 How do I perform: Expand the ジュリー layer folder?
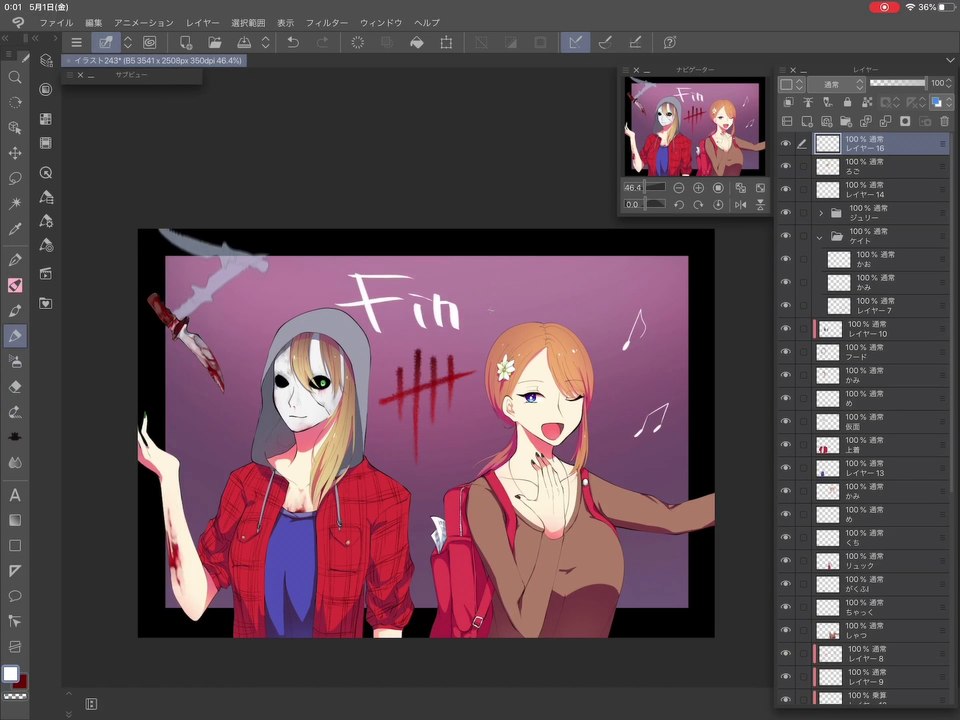[821, 213]
